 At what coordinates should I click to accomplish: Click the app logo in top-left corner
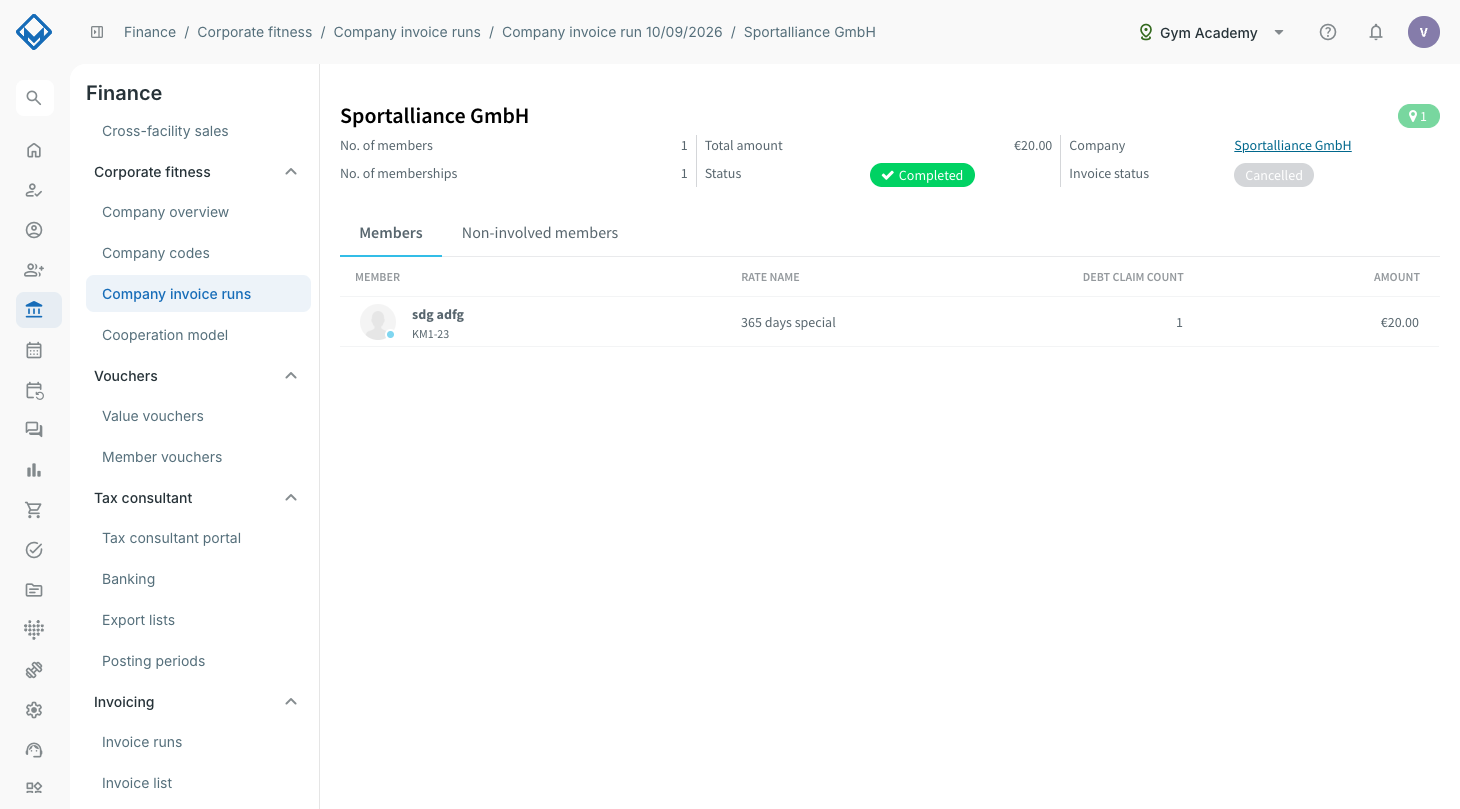34,32
